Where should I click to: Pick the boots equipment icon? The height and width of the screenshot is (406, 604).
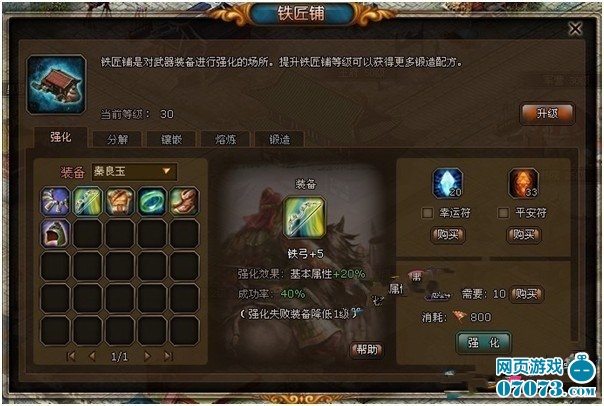[x=185, y=201]
